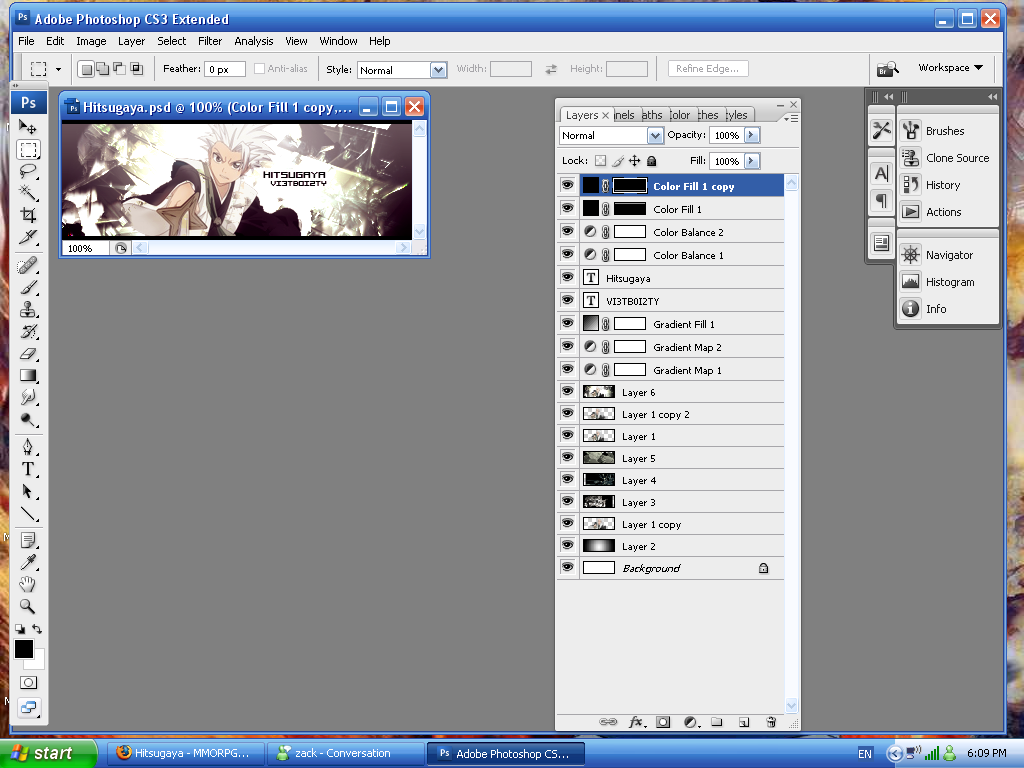Viewport: 1024px width, 768px height.
Task: Open the Clone Source panel
Action: [x=946, y=157]
